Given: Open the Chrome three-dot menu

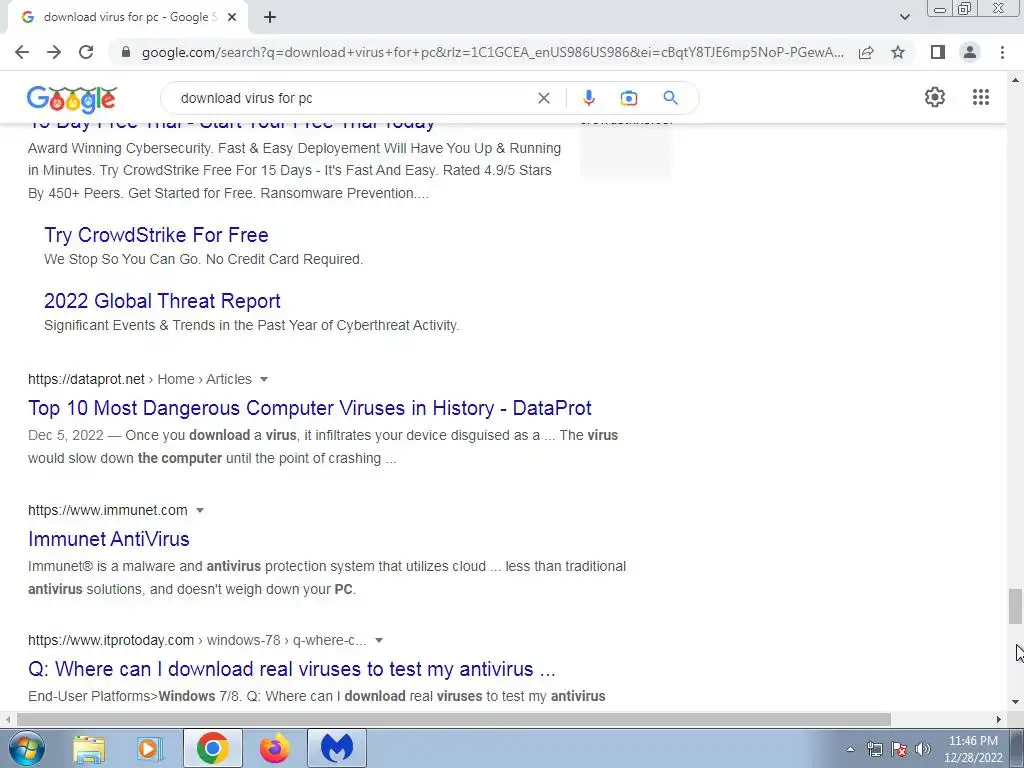Looking at the screenshot, I should coord(1002,52).
